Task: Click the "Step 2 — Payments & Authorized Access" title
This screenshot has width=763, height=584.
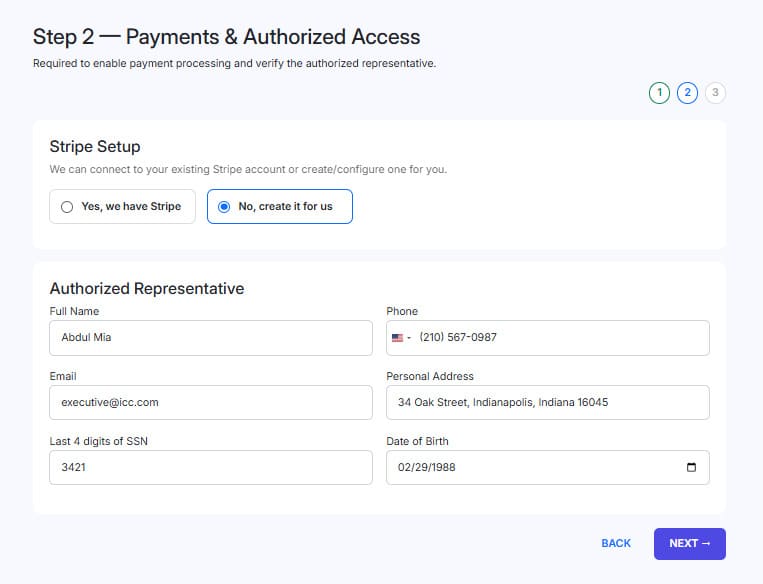Action: [x=226, y=37]
